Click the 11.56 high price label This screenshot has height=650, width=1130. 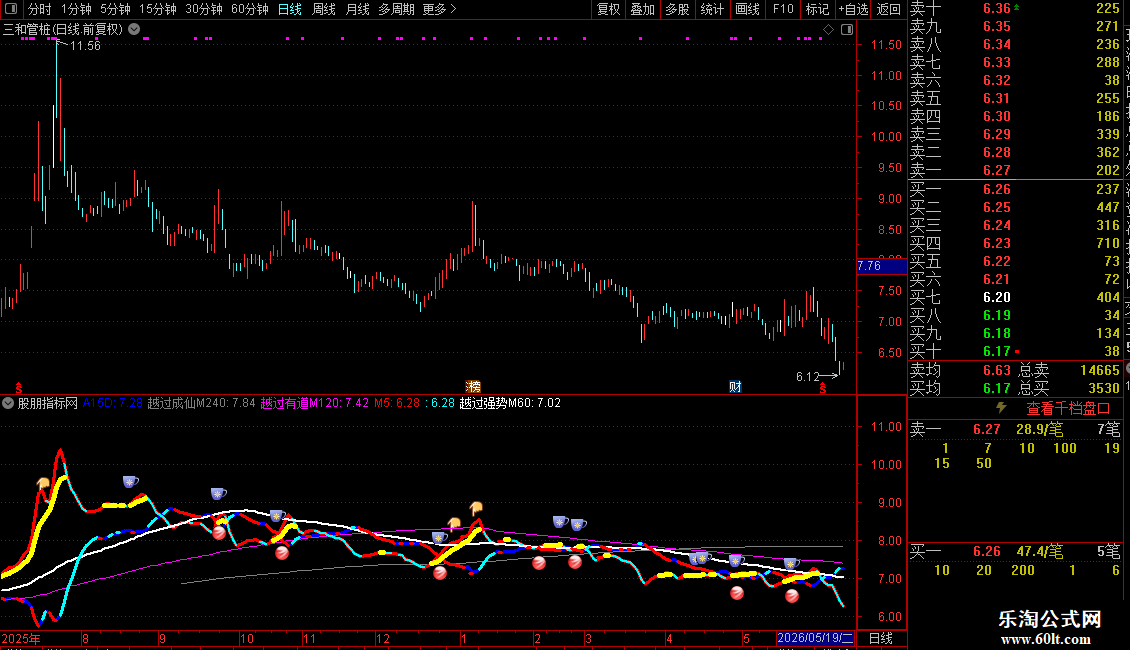pyautogui.click(x=85, y=46)
